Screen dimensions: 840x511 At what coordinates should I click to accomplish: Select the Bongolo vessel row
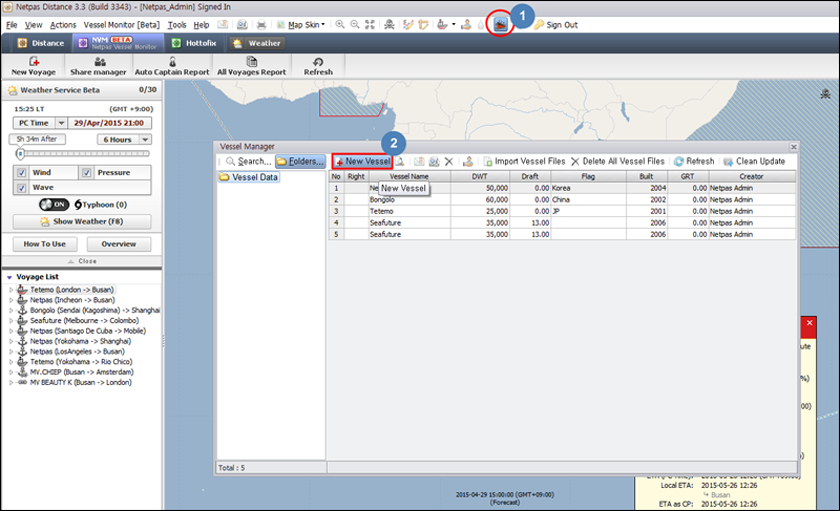point(562,200)
